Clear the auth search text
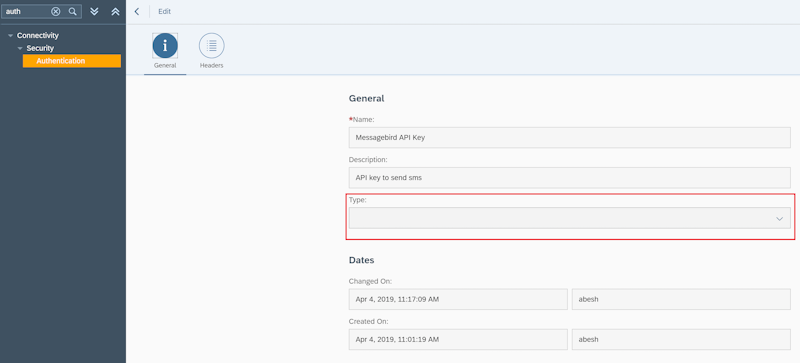The height and width of the screenshot is (363, 800). (x=56, y=11)
